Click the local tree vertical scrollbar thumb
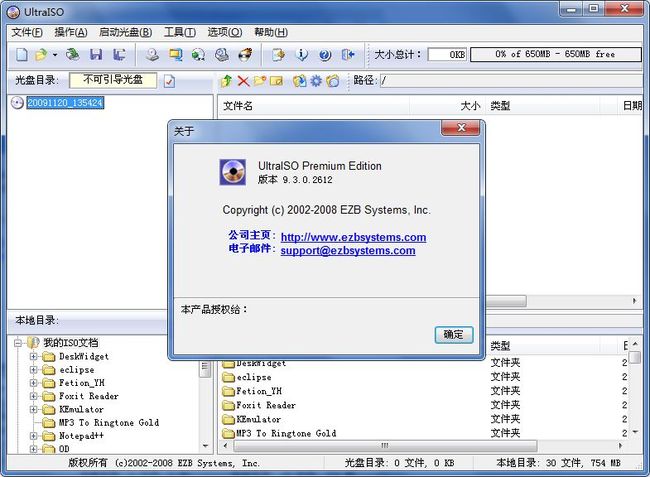Image resolution: width=650 pixels, height=477 pixels. coord(205,368)
